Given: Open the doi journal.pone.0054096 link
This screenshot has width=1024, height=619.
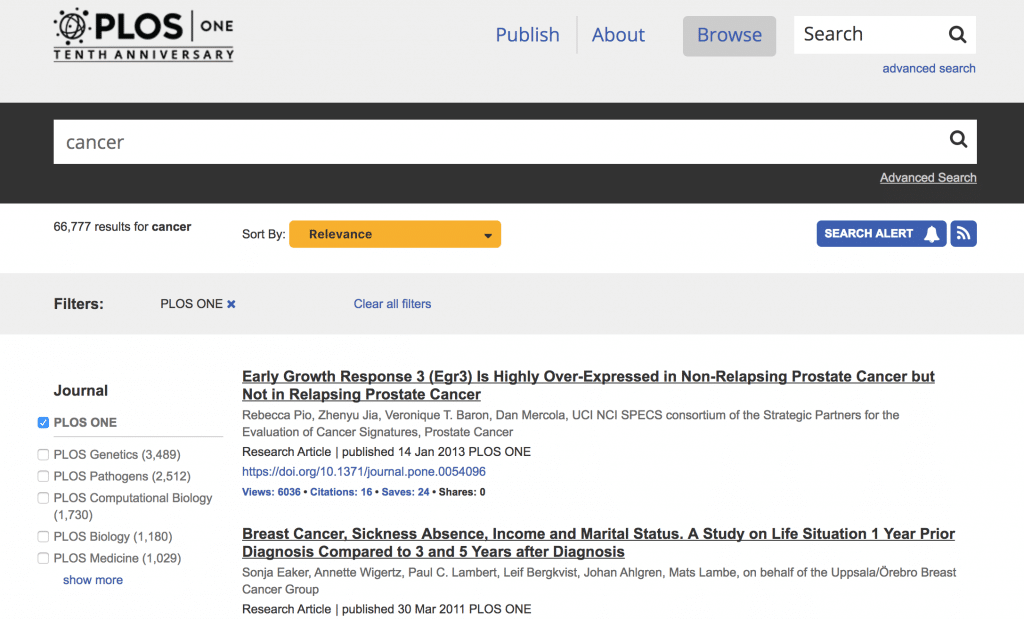Looking at the screenshot, I should coord(364,471).
